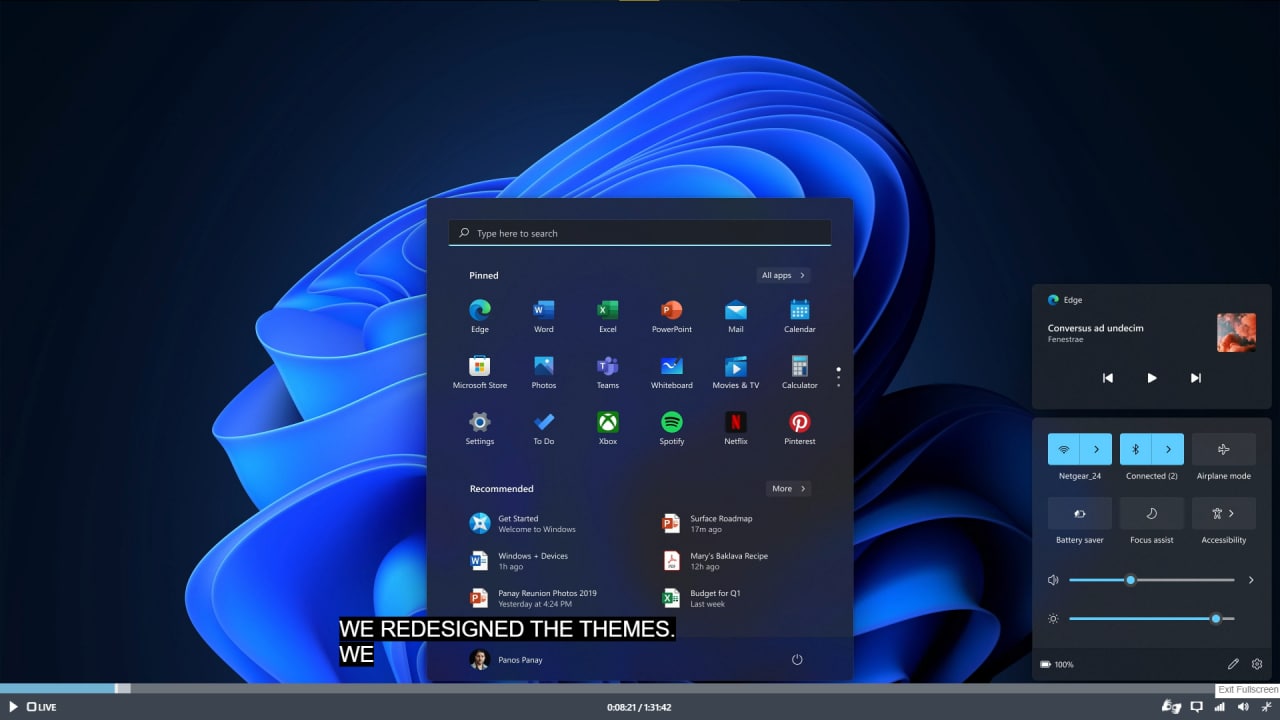Open All apps list
The height and width of the screenshot is (720, 1280).
point(783,275)
